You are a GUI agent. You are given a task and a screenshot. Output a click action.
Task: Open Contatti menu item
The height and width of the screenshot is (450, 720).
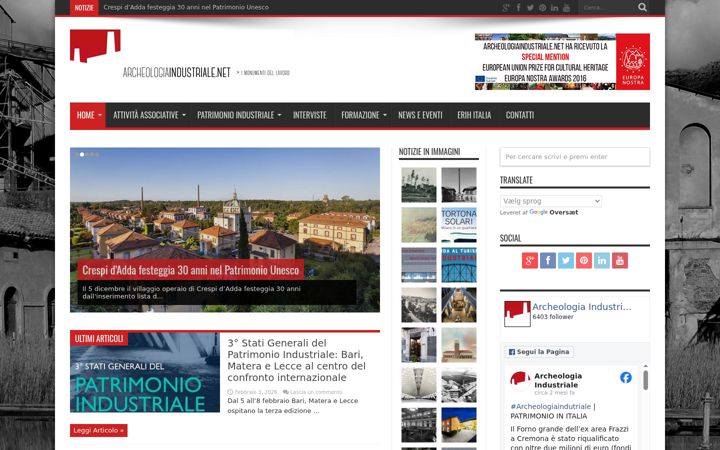tap(520, 115)
